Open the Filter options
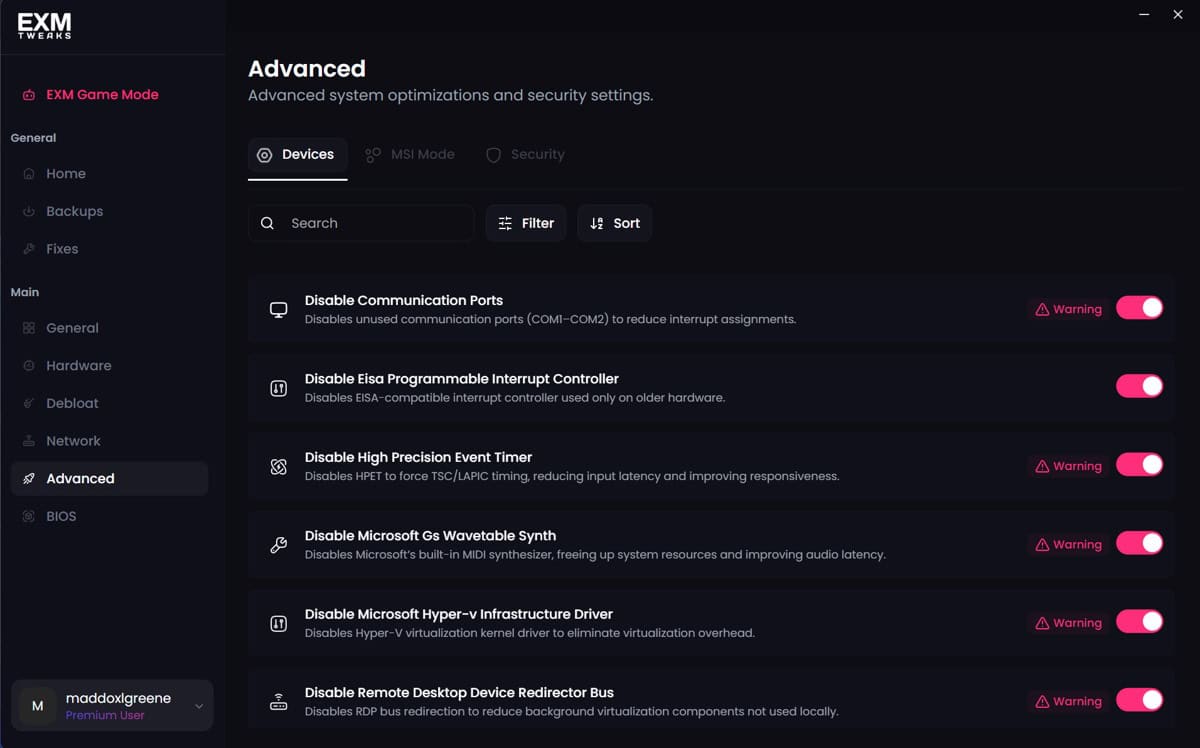This screenshot has width=1200, height=748. pyautogui.click(x=526, y=223)
